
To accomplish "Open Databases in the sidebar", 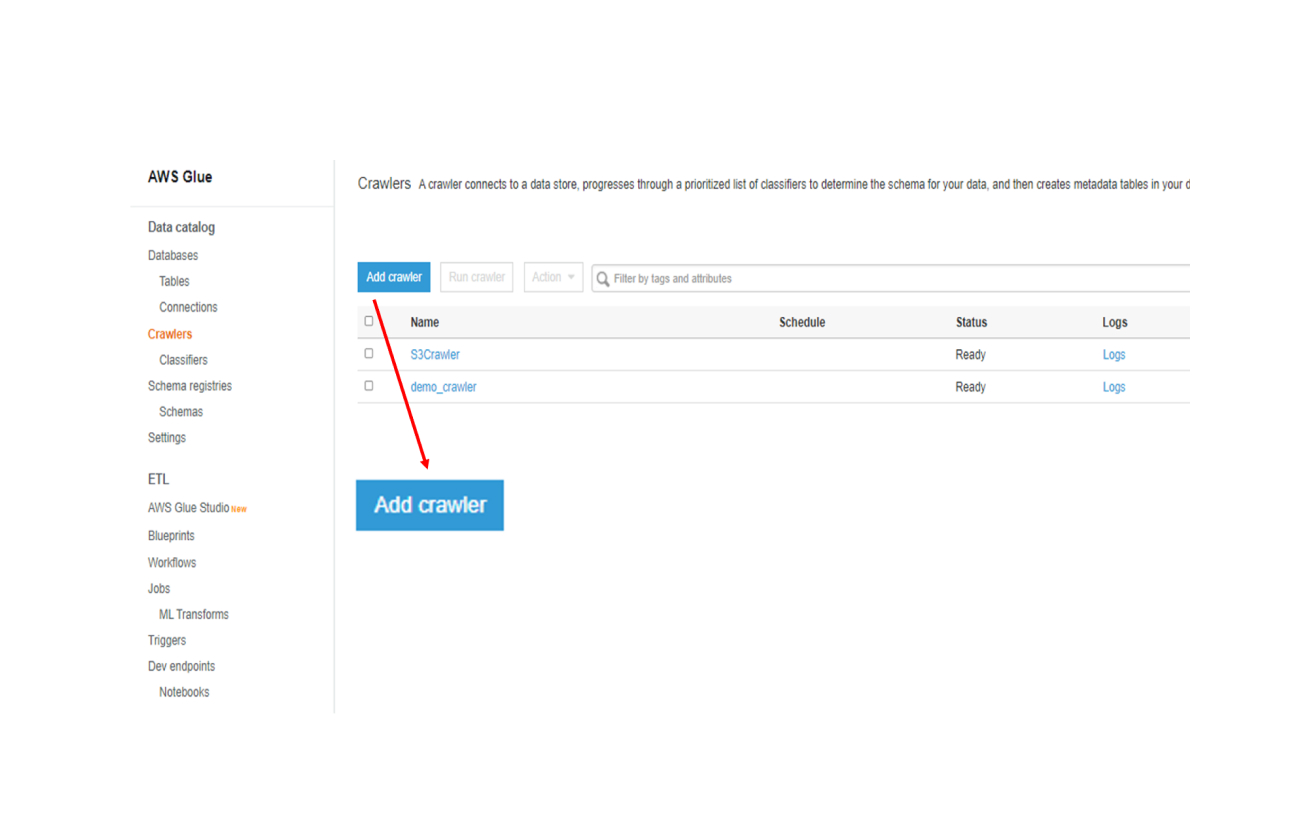I will tap(173, 256).
